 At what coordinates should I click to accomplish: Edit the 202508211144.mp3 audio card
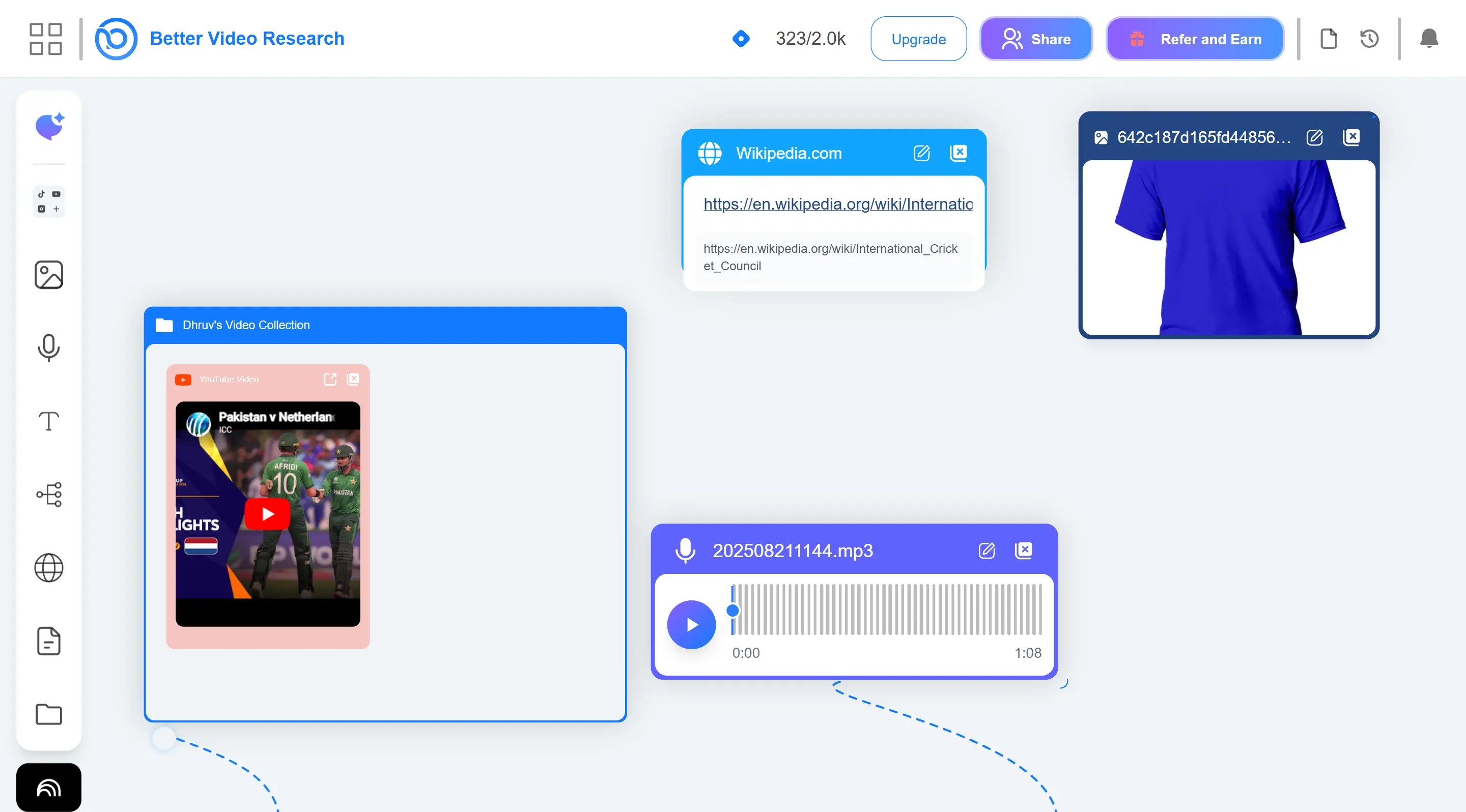(987, 550)
